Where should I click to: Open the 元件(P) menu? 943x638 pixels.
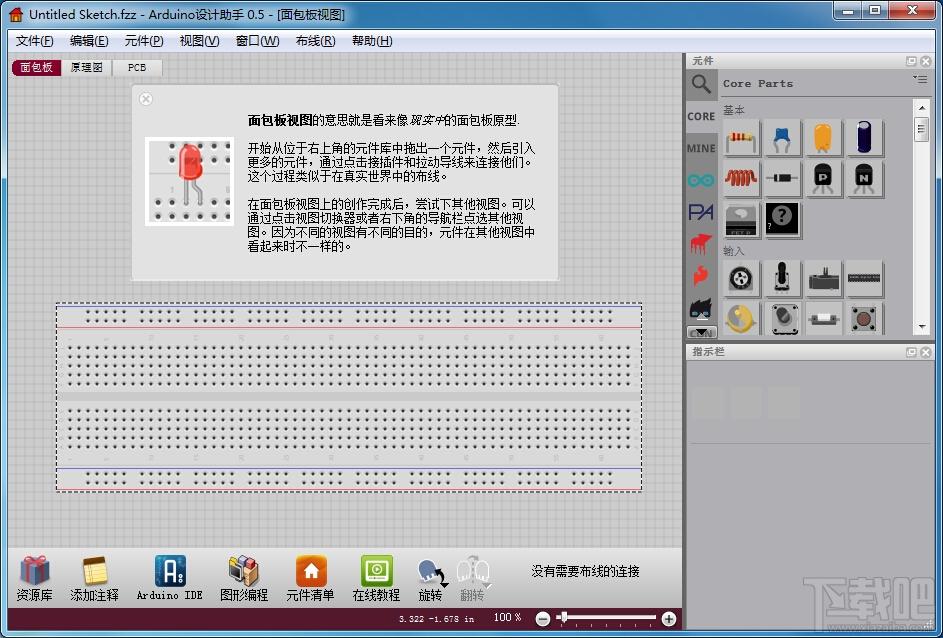coord(144,41)
